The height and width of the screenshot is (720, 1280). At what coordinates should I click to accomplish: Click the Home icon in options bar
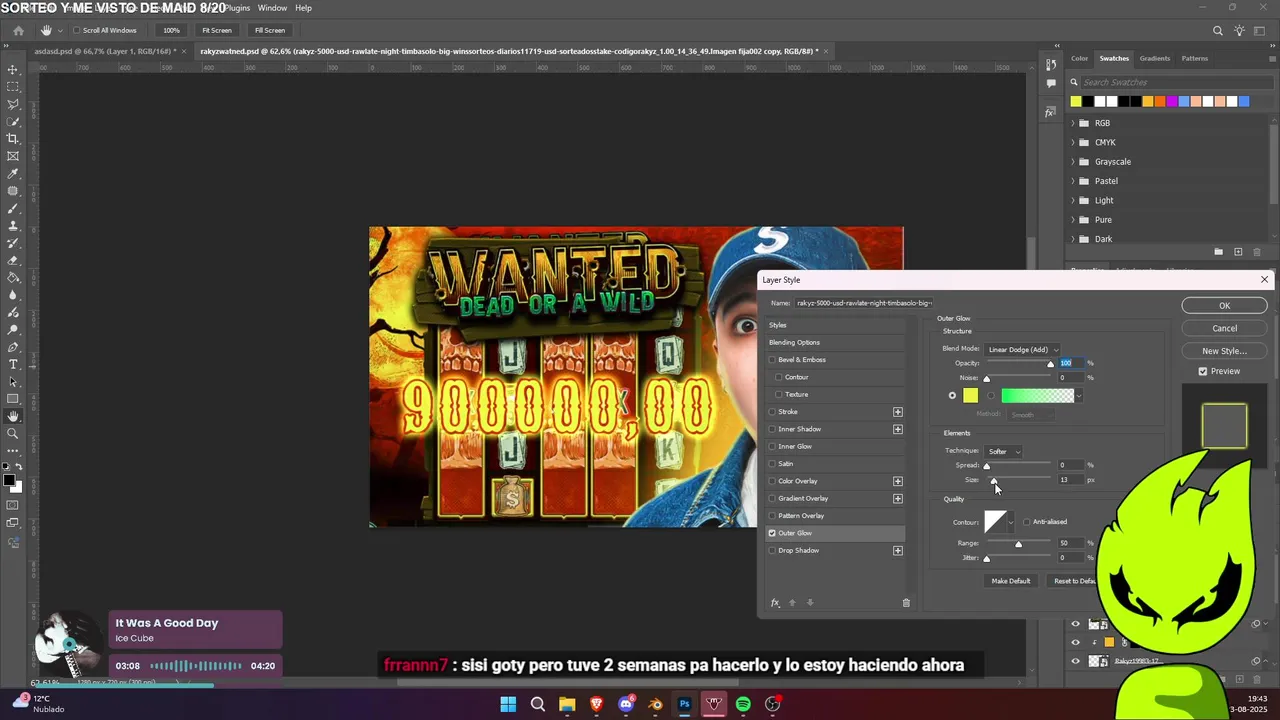(x=18, y=30)
